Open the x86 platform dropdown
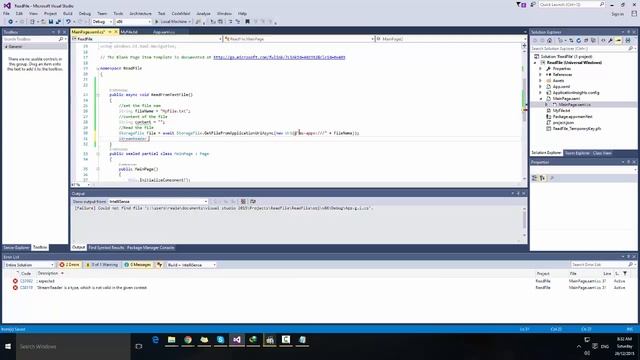 pos(133,22)
